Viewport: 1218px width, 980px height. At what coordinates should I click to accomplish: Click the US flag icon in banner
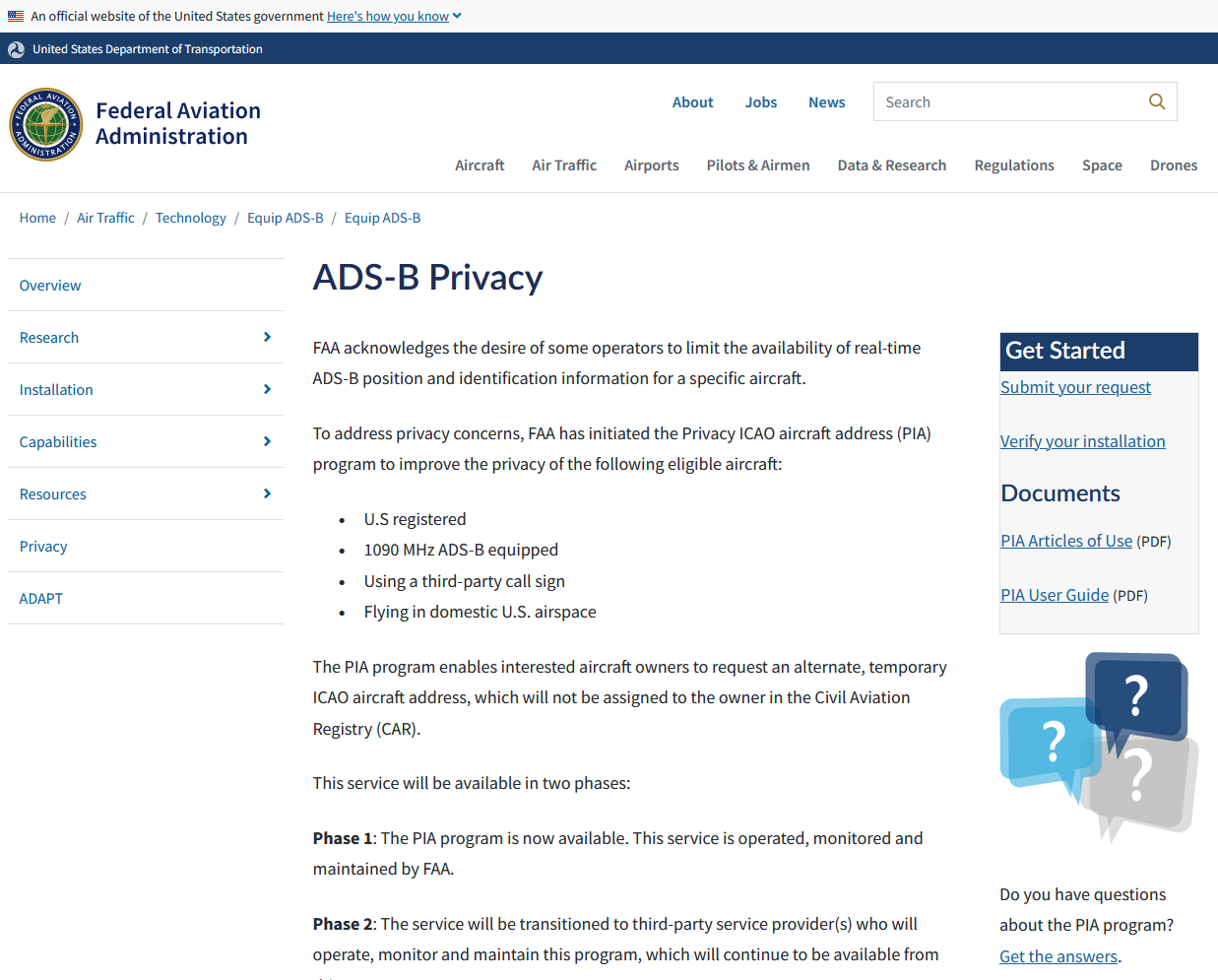point(16,16)
